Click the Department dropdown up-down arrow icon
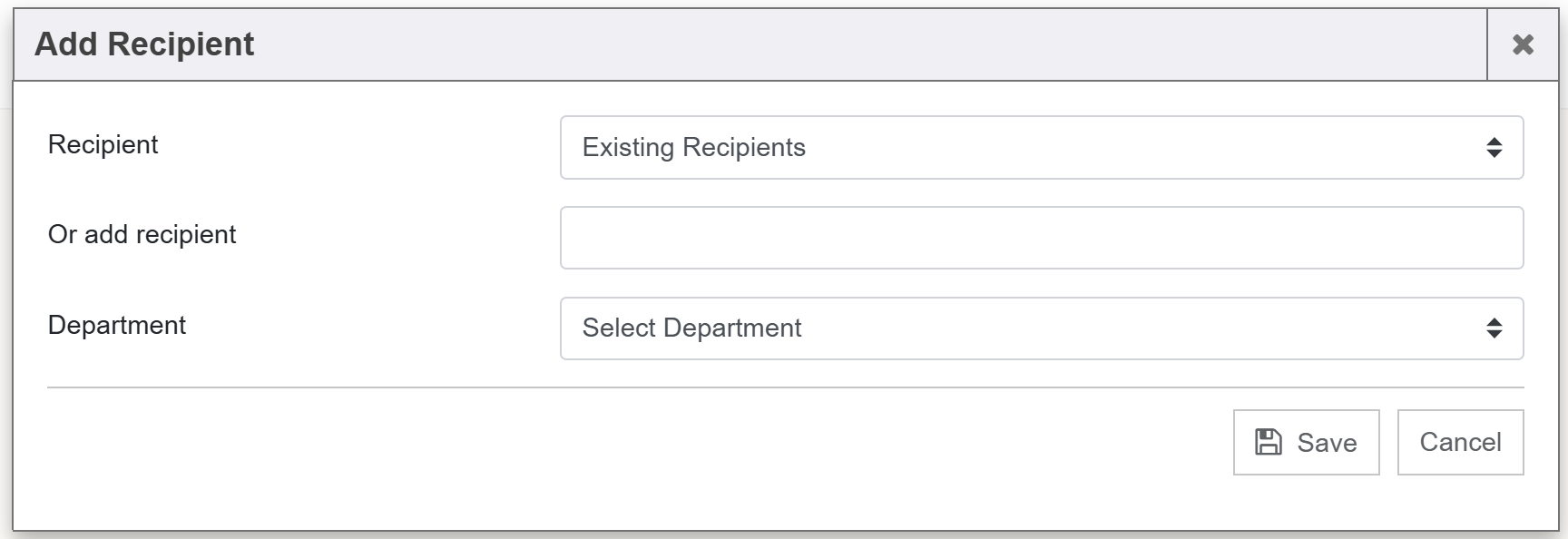1568x539 pixels. pyautogui.click(x=1494, y=328)
